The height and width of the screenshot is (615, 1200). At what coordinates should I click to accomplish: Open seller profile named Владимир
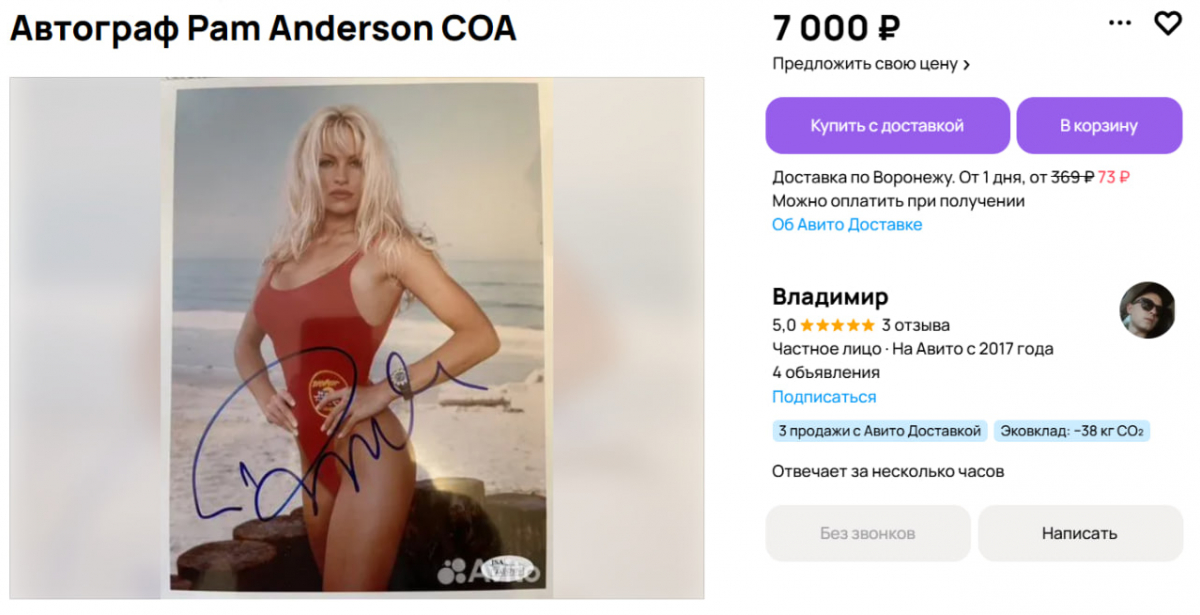coord(830,297)
